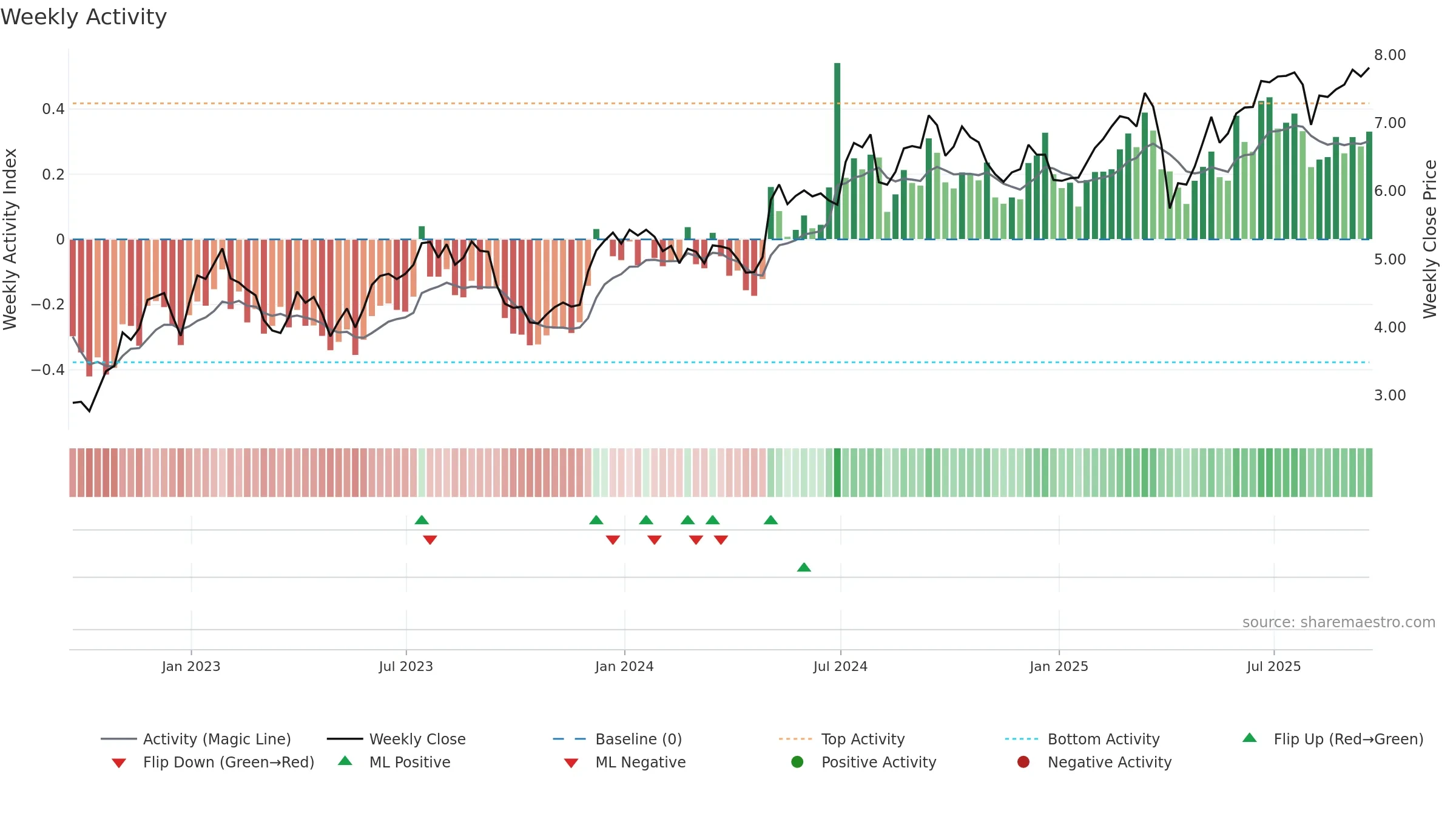
Task: Click the Jul 2025 x-axis label
Action: click(x=1274, y=666)
